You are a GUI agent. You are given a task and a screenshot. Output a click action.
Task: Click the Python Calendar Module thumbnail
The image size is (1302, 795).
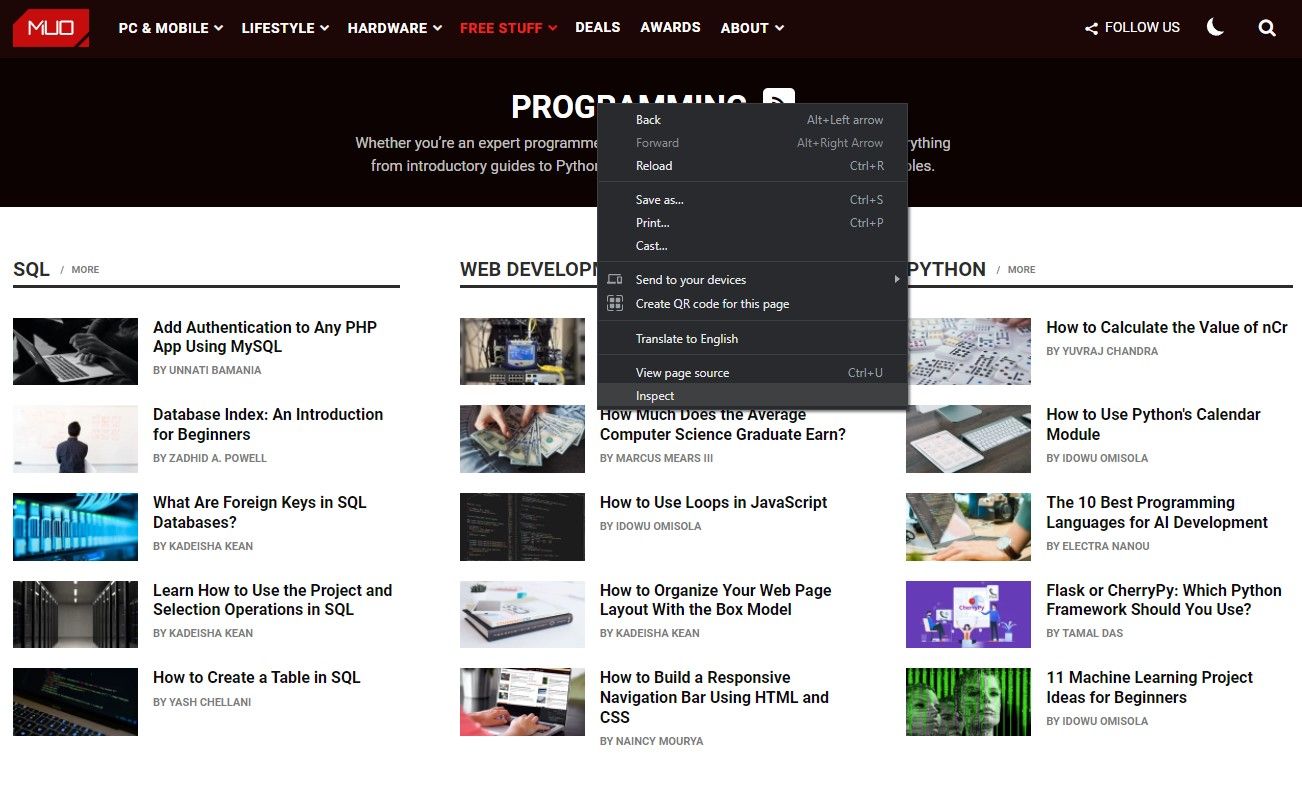point(968,439)
